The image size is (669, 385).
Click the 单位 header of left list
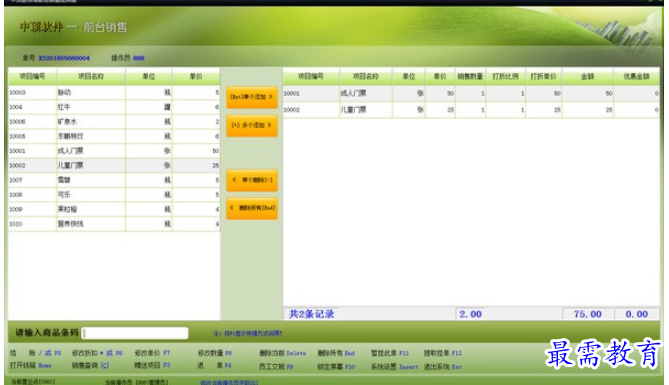coord(148,76)
